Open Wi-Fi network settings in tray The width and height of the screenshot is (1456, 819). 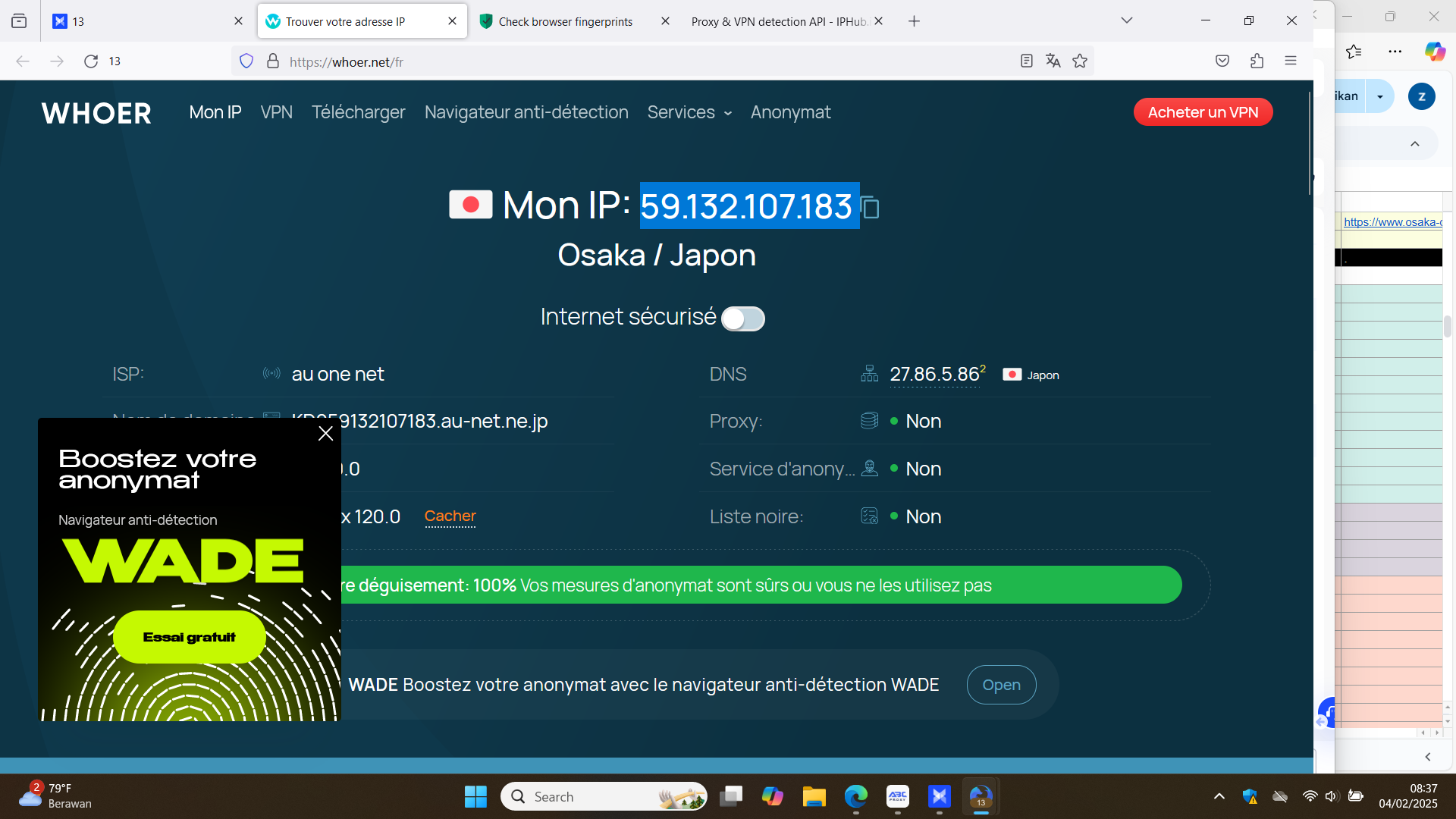click(x=1310, y=796)
